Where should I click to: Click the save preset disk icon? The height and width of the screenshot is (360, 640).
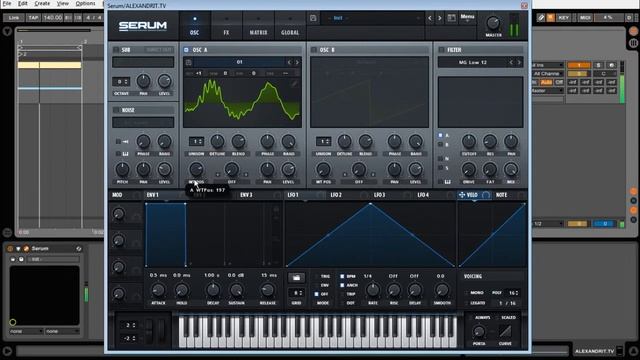coord(313,18)
